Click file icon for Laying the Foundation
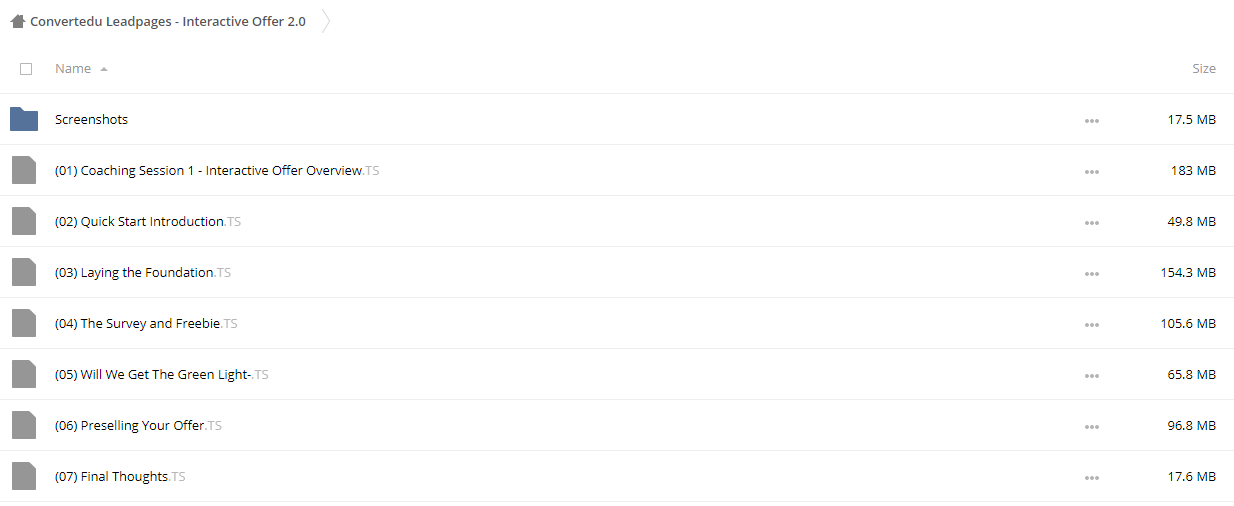The width and height of the screenshot is (1234, 506). (24, 272)
